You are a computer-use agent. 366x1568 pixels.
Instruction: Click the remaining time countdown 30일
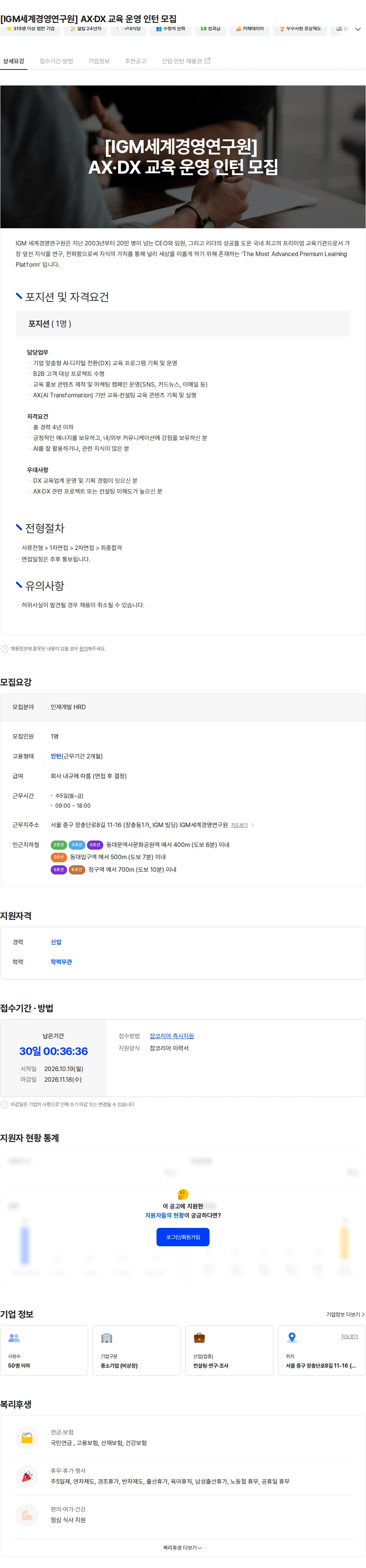coord(53,1051)
